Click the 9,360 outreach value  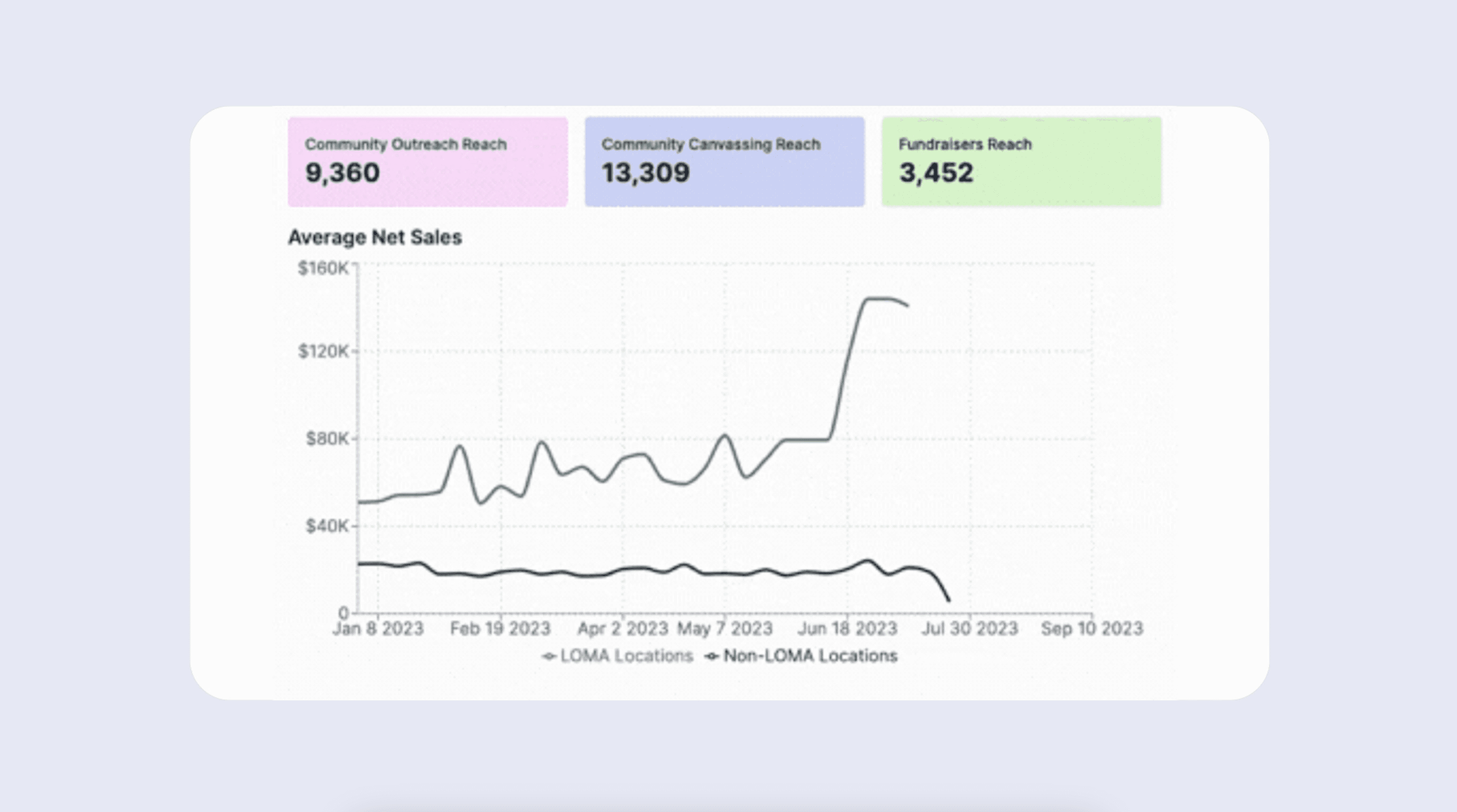tap(342, 173)
